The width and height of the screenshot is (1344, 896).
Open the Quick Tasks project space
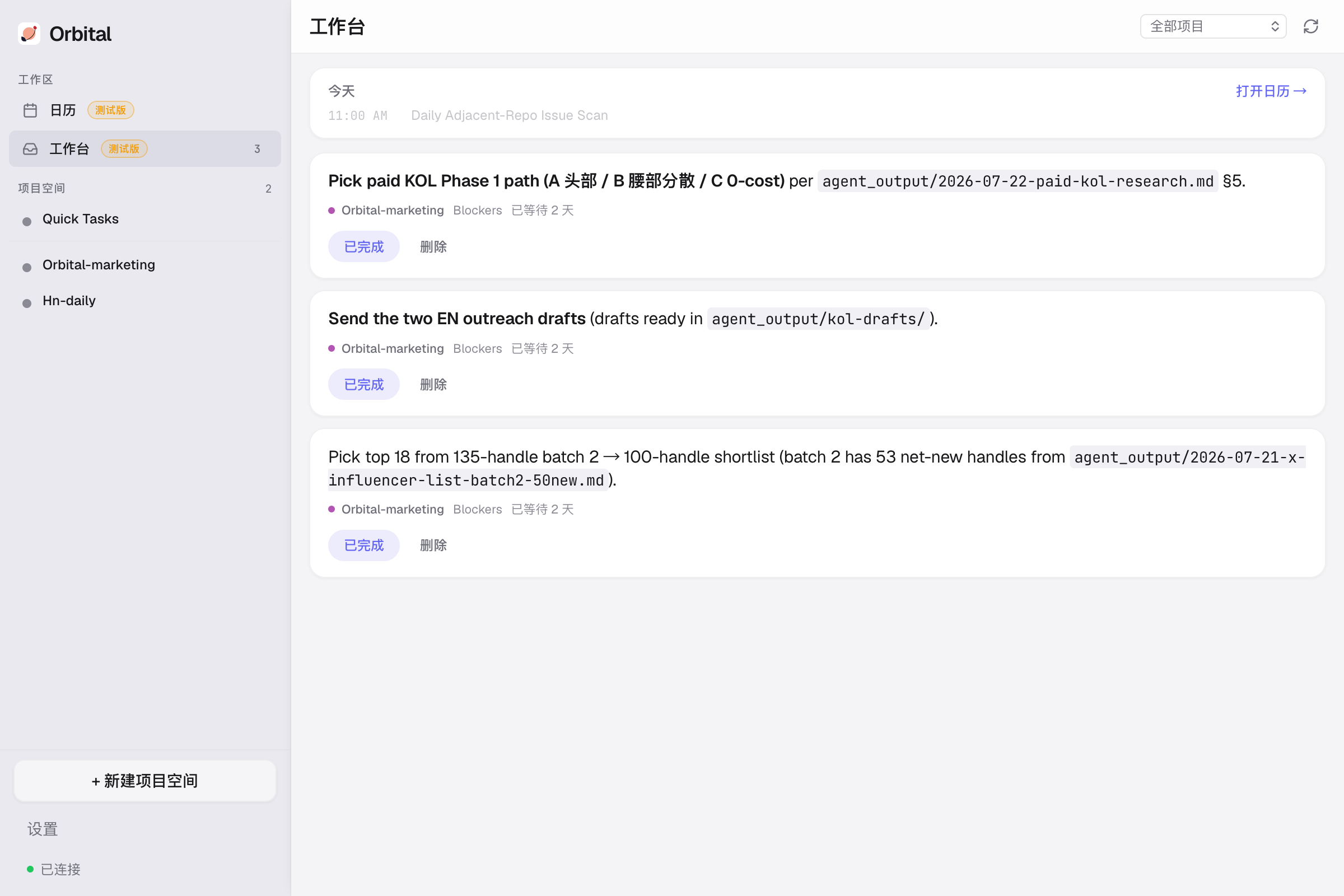coord(145,219)
